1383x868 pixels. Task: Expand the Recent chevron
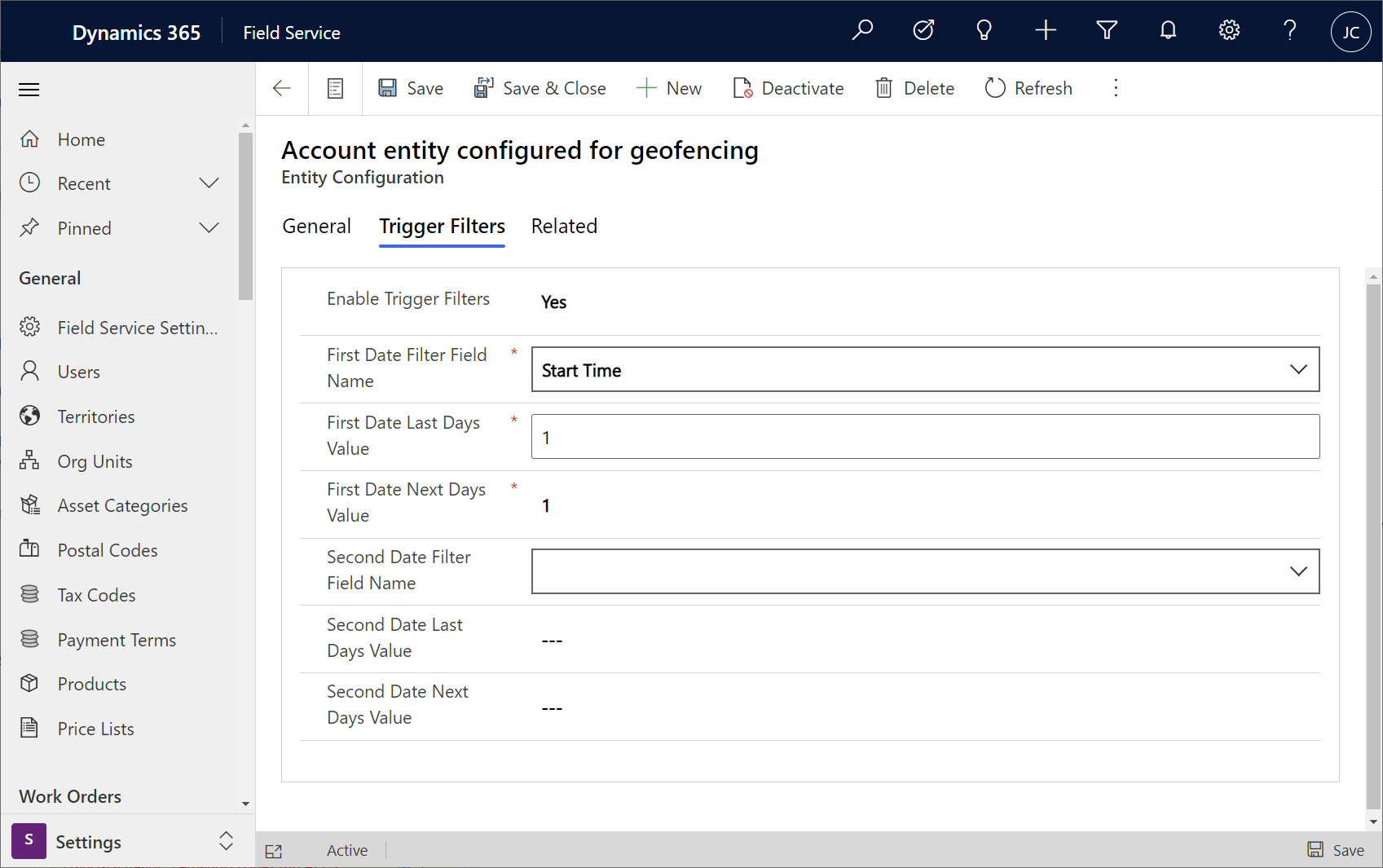[x=209, y=183]
